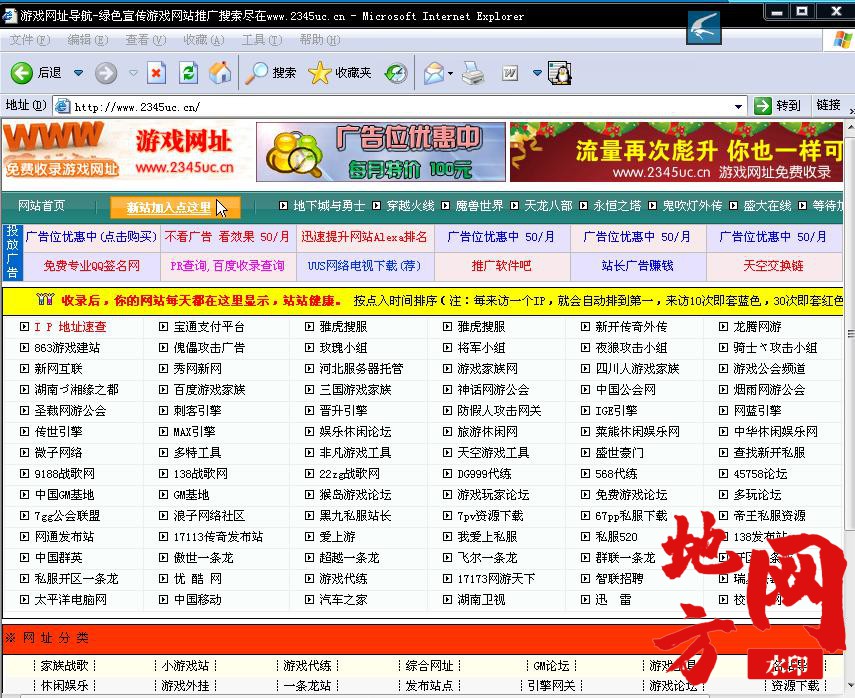
Task: Click the 站长广告赚钱 link
Action: pyautogui.click(x=637, y=266)
